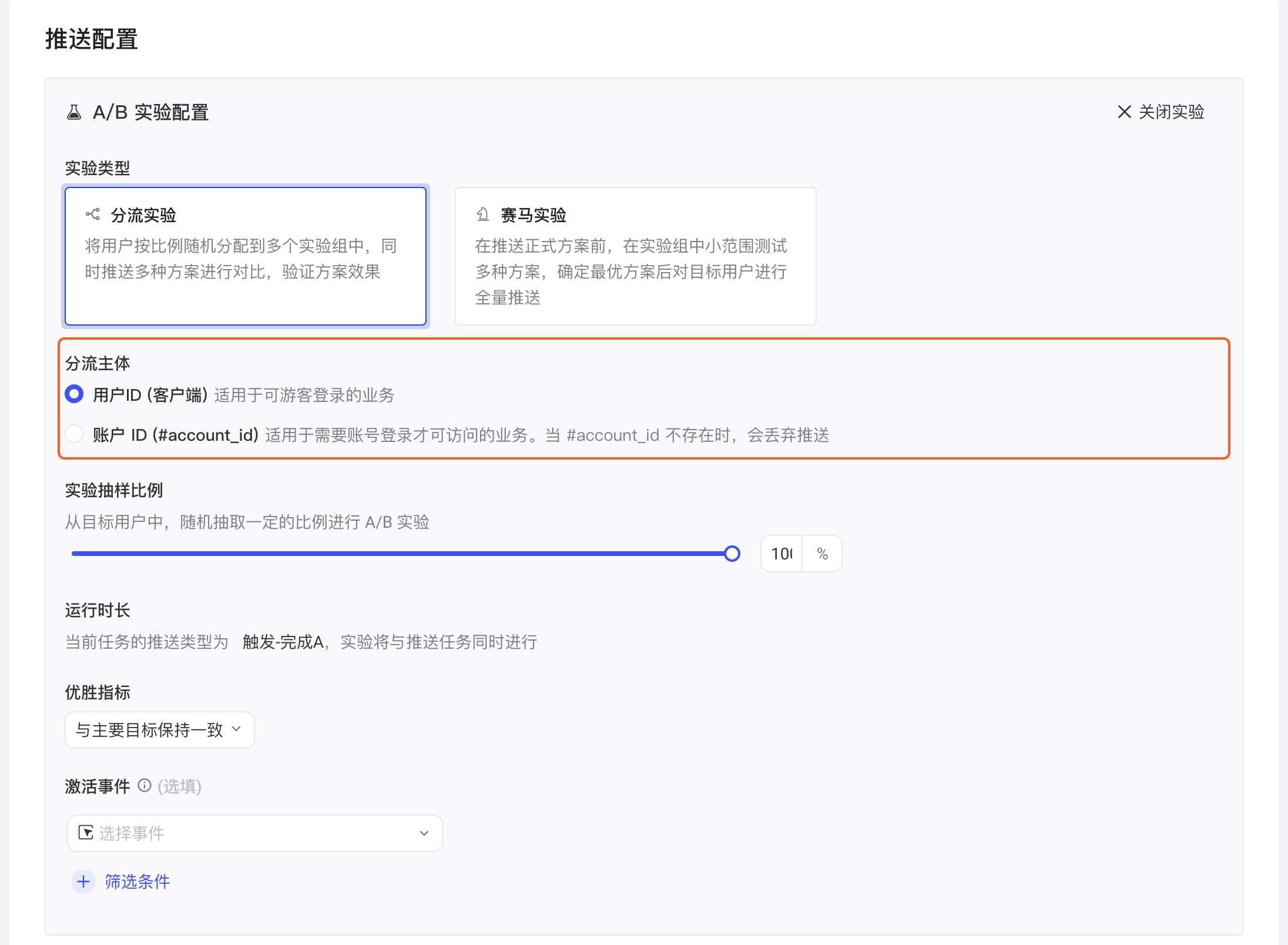Screen dimensions: 1288x945
Task: Open the 与主要目标保持一致 dropdown
Action: 159,730
